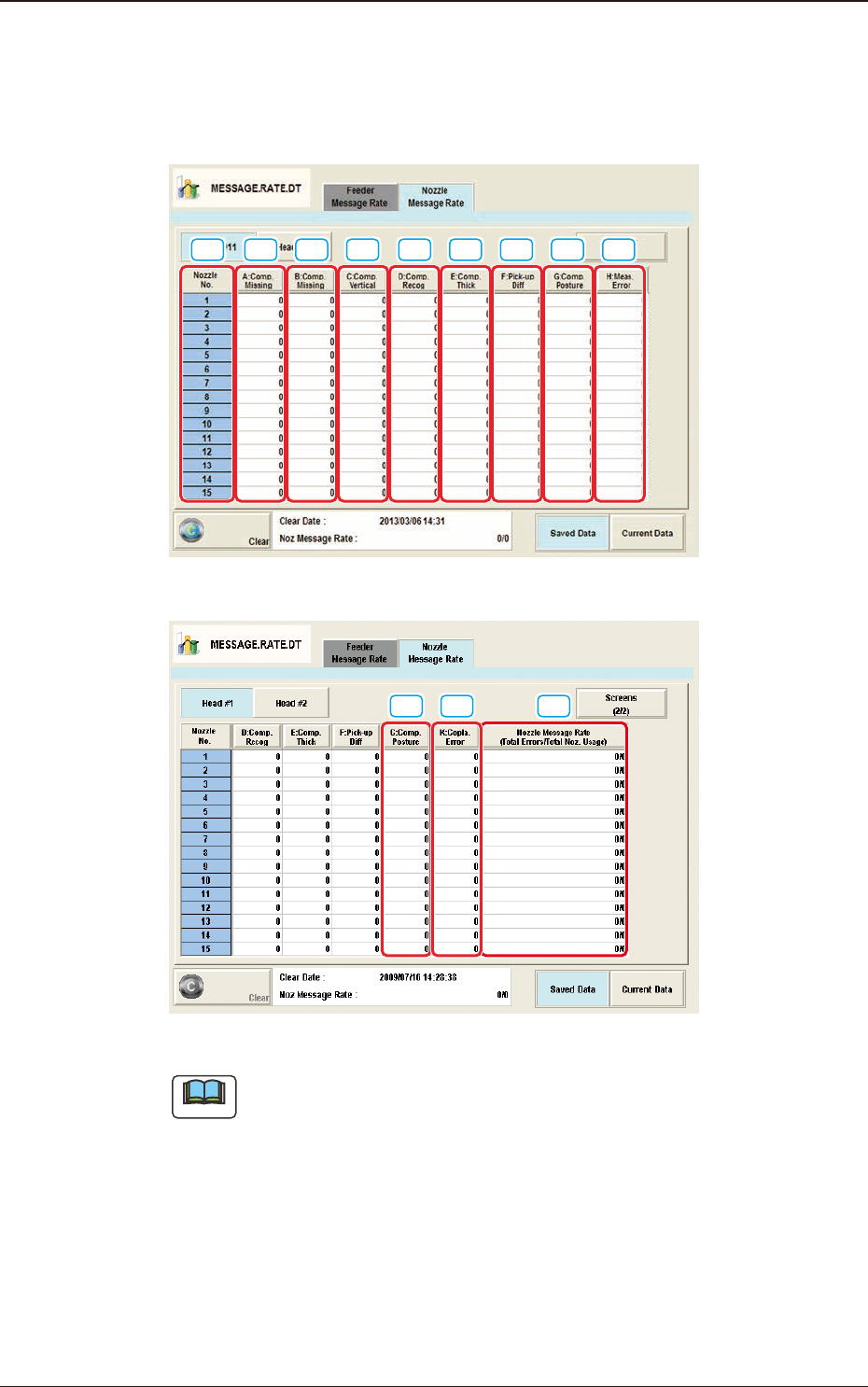Click the H:Meas. Error column header
868x1387 pixels.
click(621, 281)
